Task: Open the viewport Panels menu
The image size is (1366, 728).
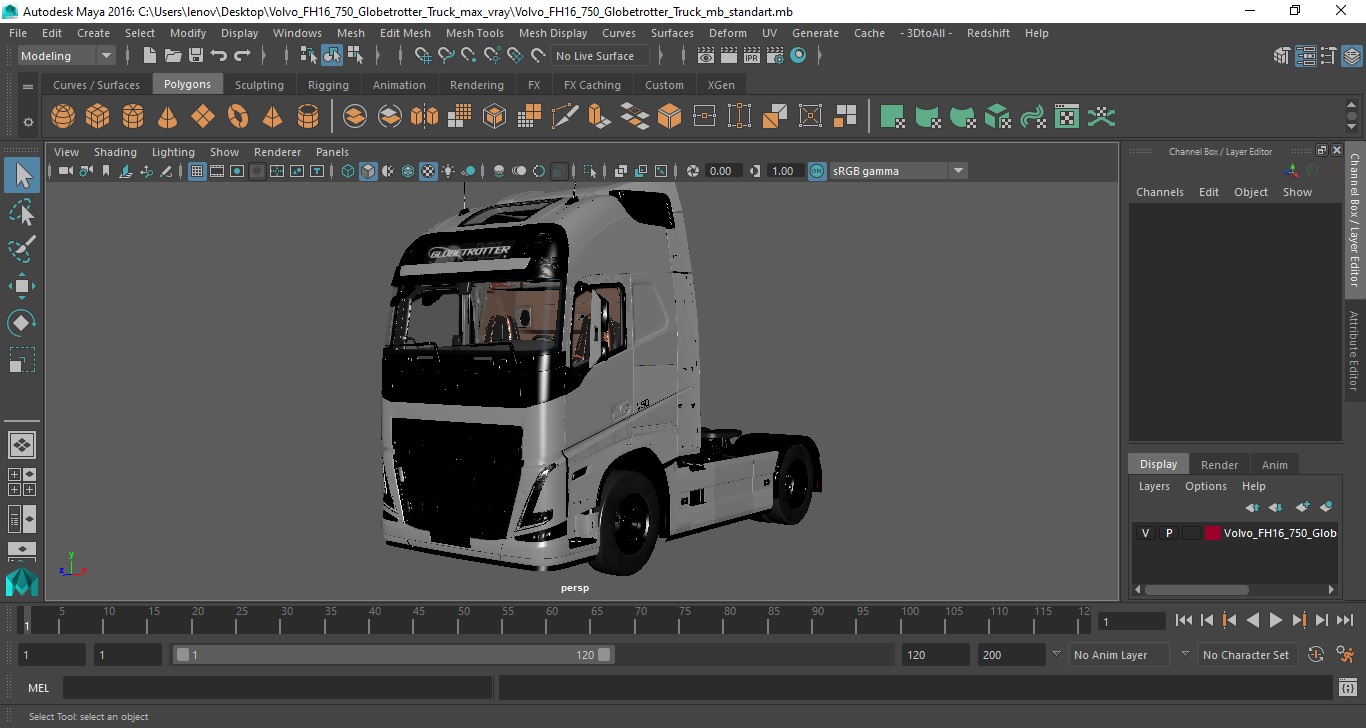Action: point(332,152)
